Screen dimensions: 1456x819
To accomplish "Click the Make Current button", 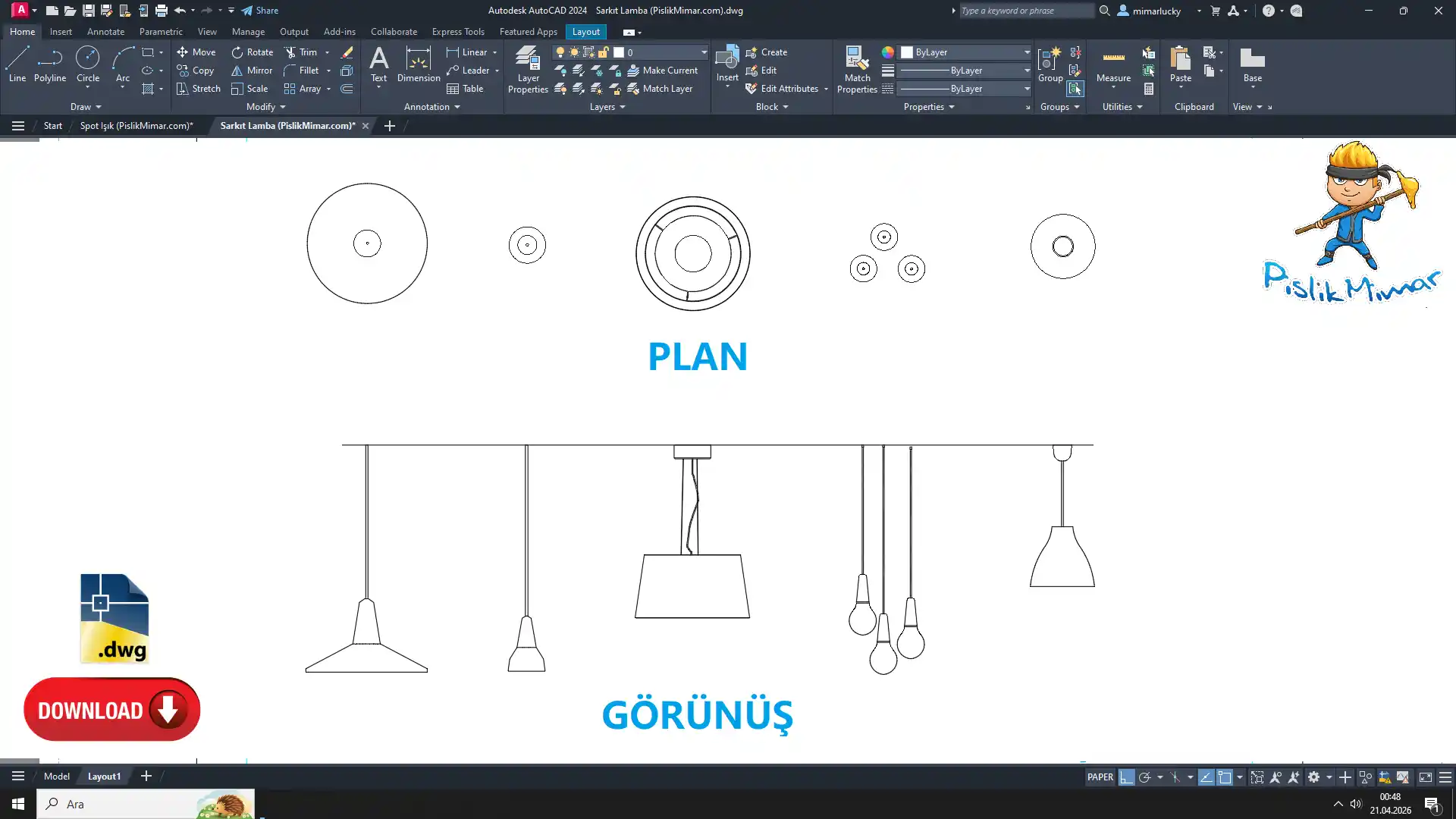I will pos(662,71).
